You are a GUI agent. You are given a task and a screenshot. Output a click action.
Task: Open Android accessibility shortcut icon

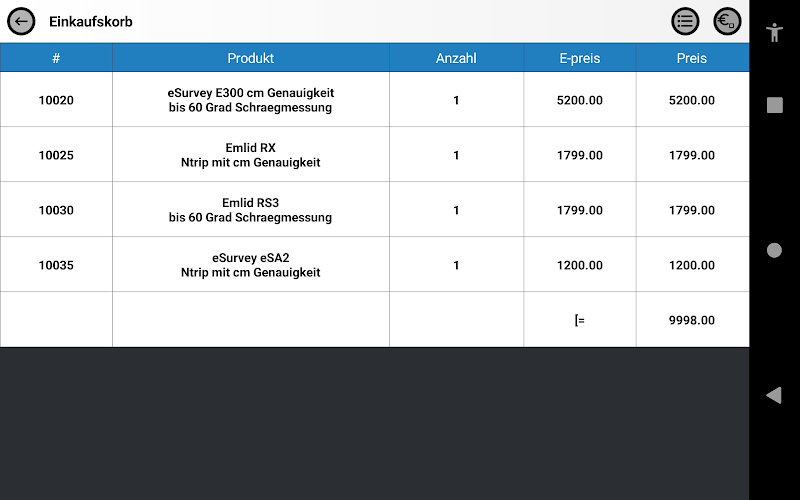click(774, 32)
